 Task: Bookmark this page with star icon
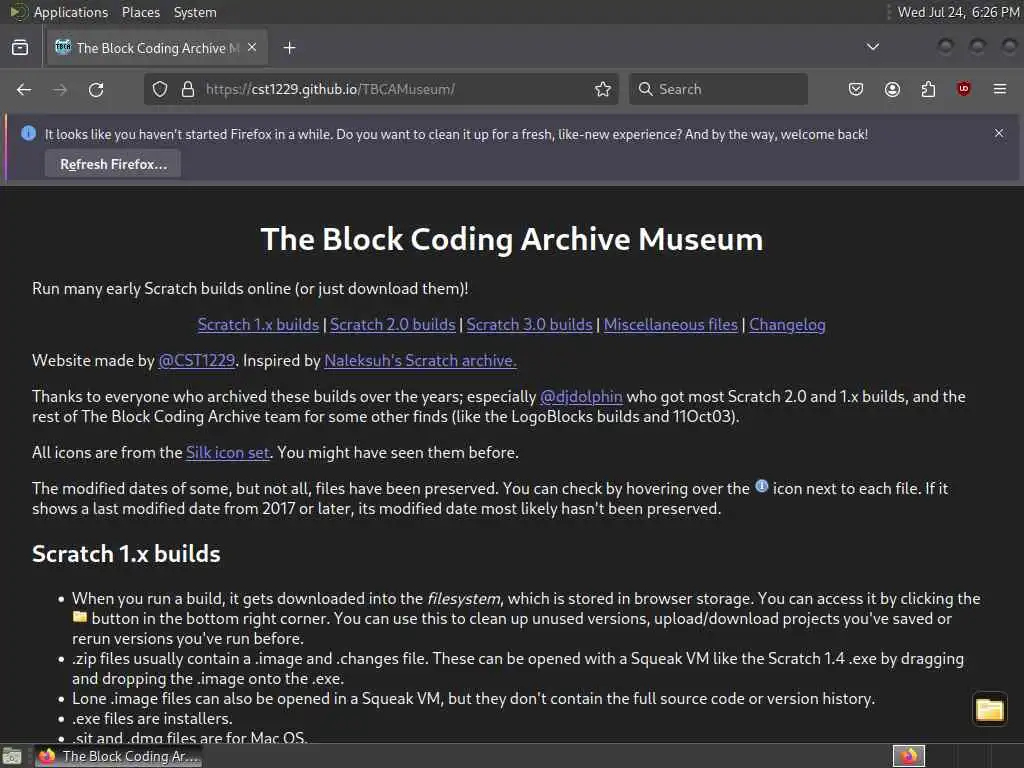point(603,89)
